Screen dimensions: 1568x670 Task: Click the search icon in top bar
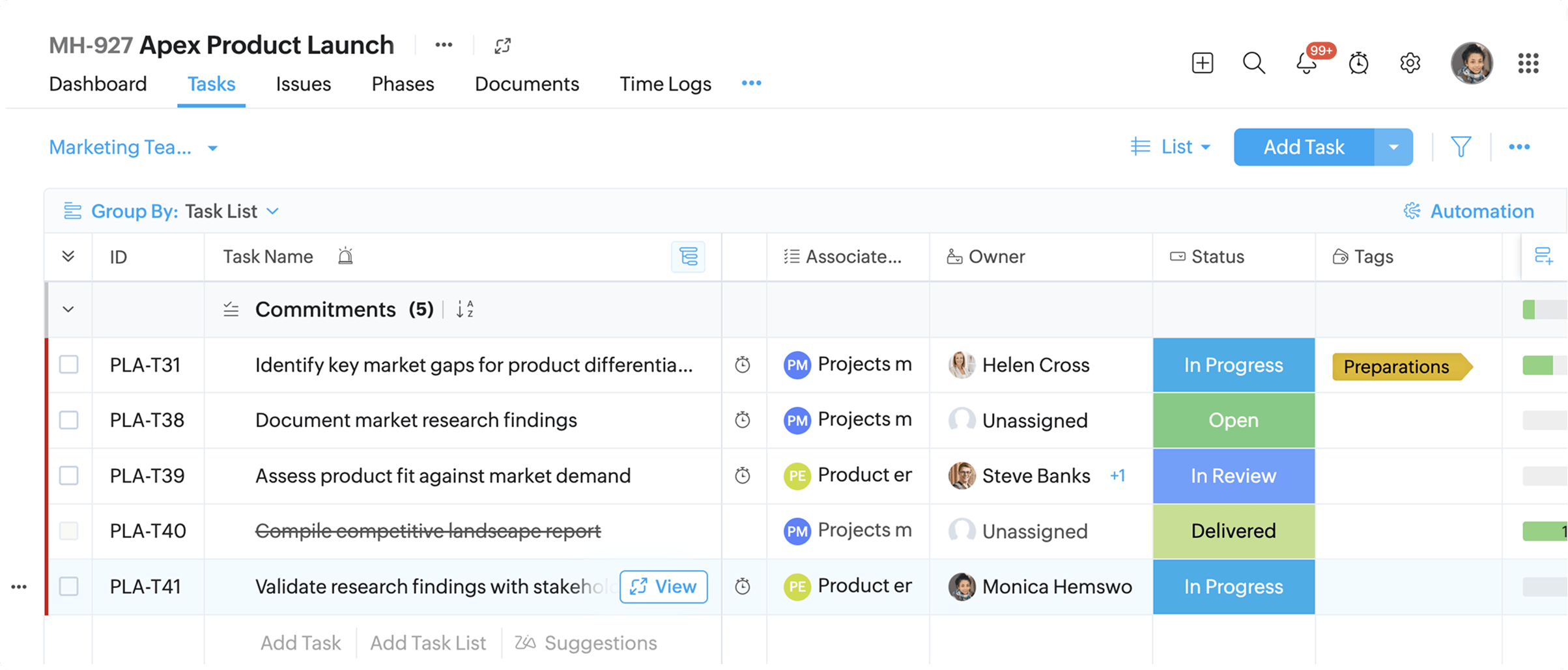[x=1253, y=63]
